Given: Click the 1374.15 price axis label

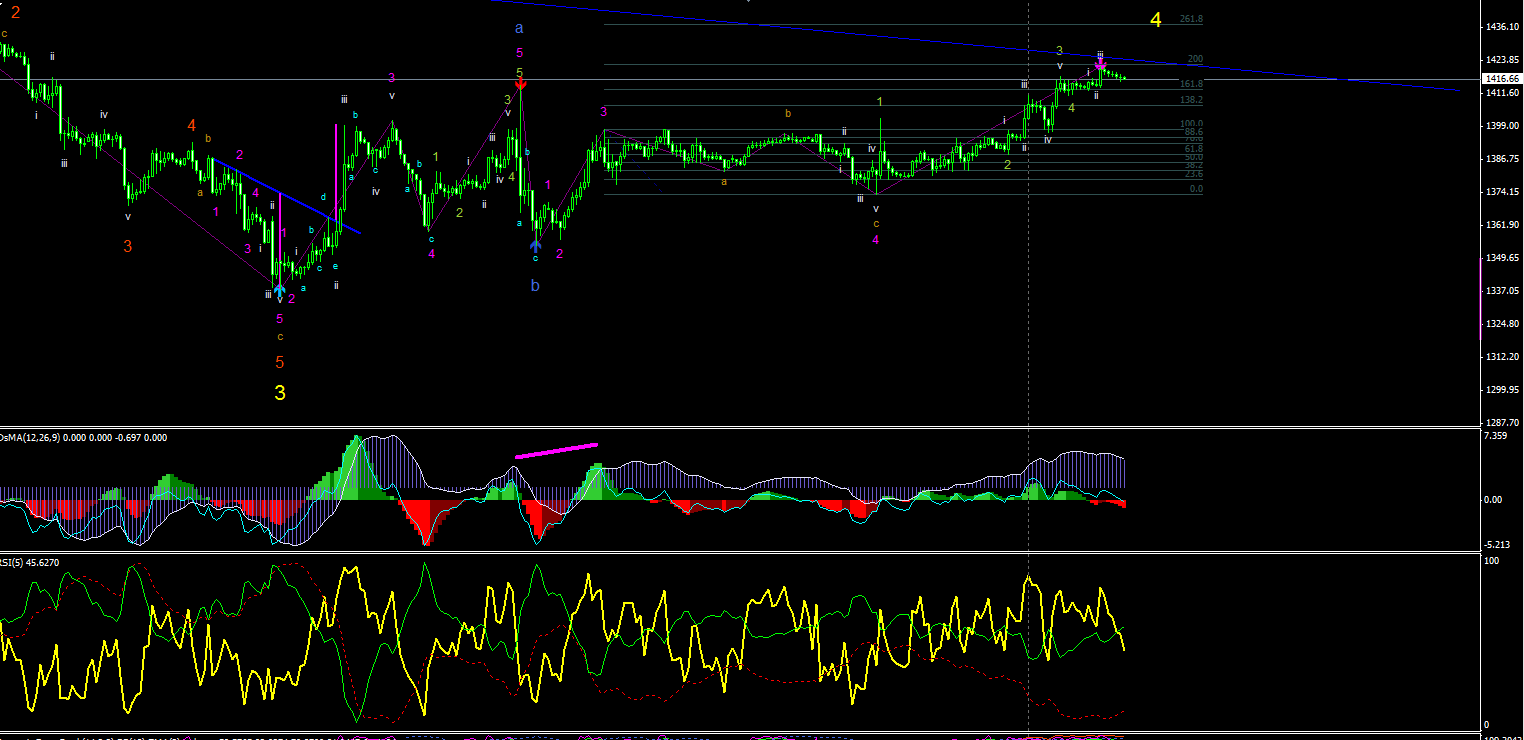Looking at the screenshot, I should click(1503, 192).
